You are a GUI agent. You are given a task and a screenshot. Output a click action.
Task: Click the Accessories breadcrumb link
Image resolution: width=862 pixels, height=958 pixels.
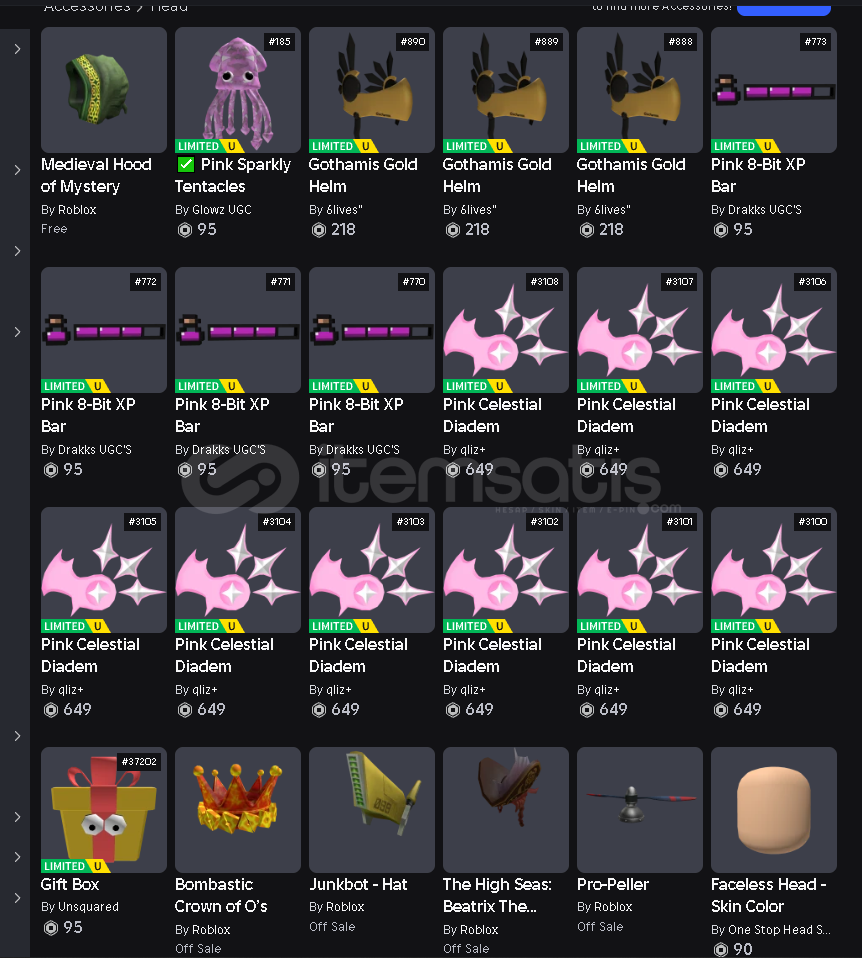(x=87, y=7)
